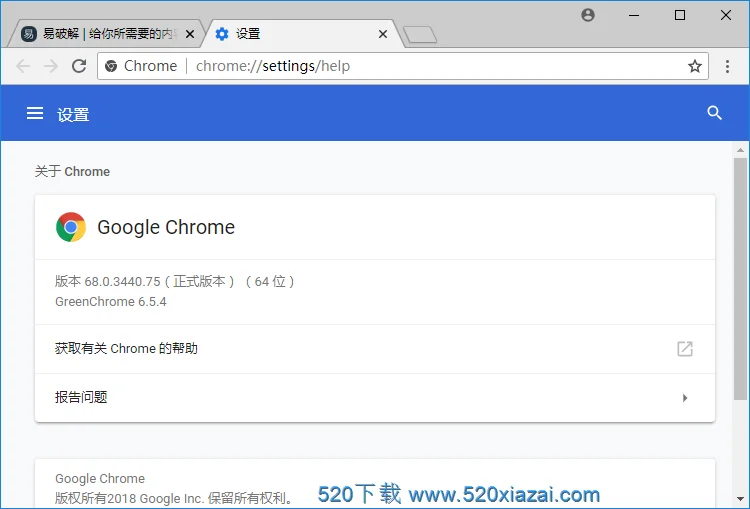This screenshot has height=509, width=750.
Task: Click the version text 68.0.3440.75
Action: [122, 282]
